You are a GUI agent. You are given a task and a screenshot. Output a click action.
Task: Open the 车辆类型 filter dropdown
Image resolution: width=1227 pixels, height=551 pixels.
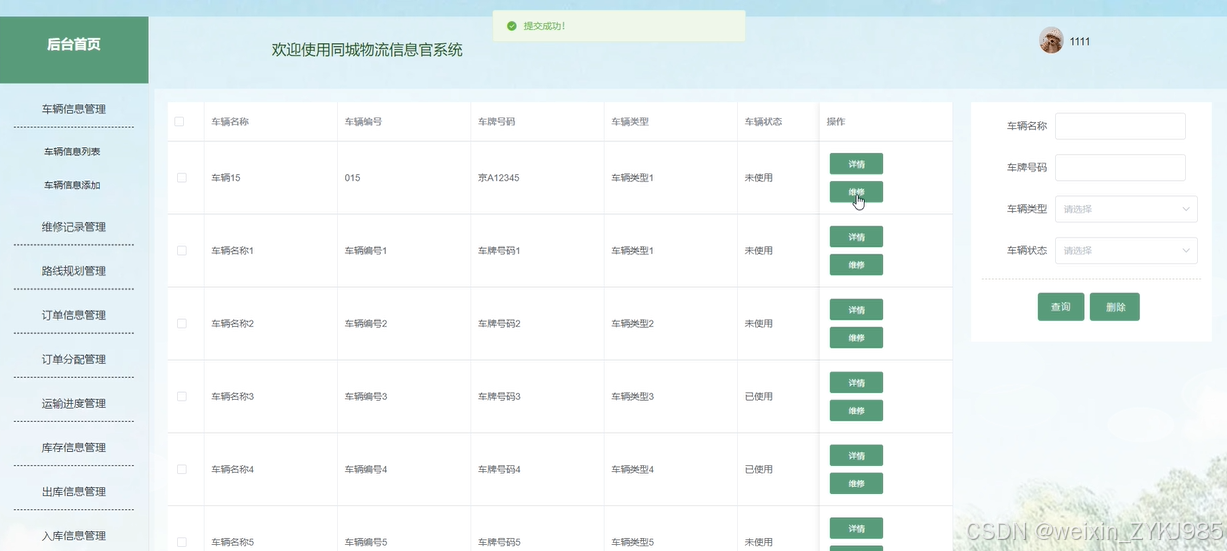[1126, 209]
